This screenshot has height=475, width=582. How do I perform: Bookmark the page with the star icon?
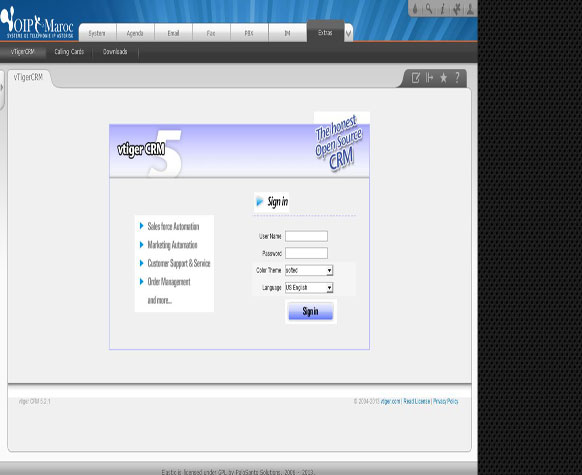click(x=443, y=78)
